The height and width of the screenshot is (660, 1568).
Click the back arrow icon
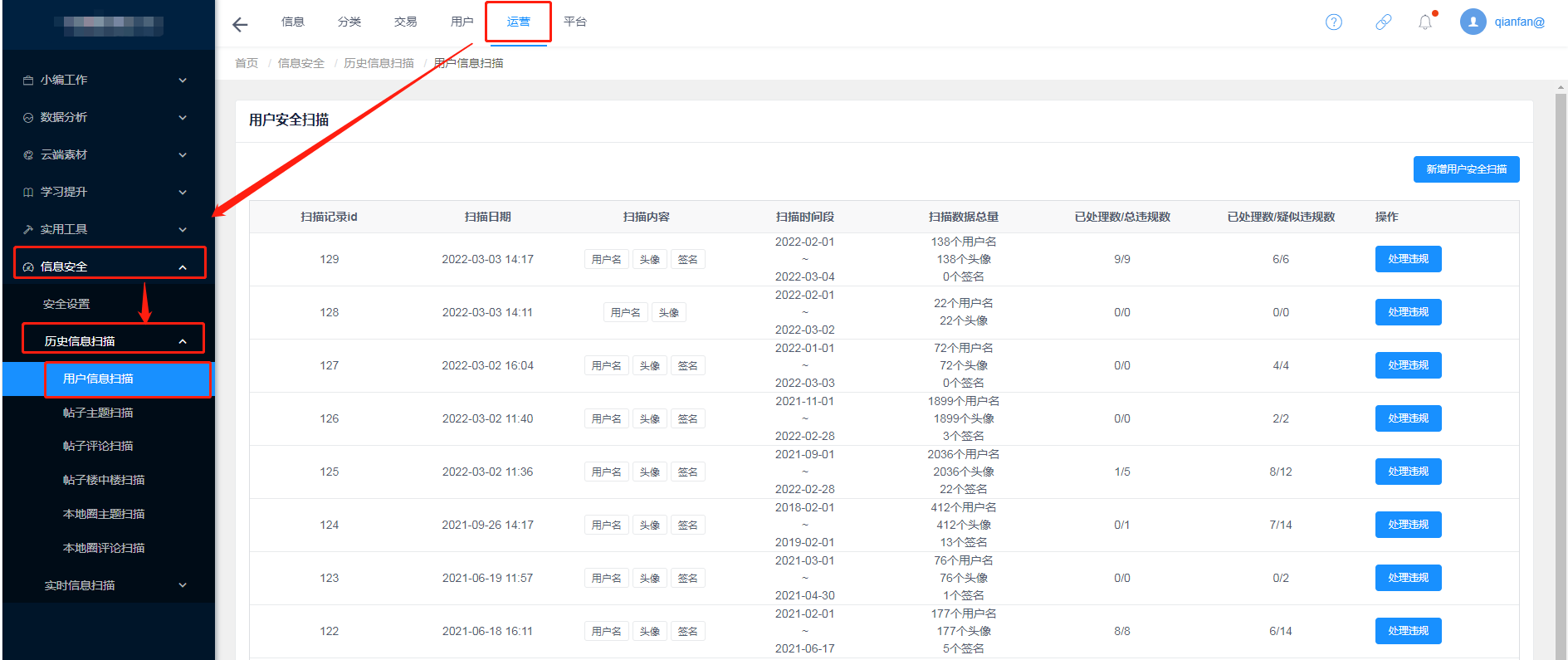coord(240,25)
